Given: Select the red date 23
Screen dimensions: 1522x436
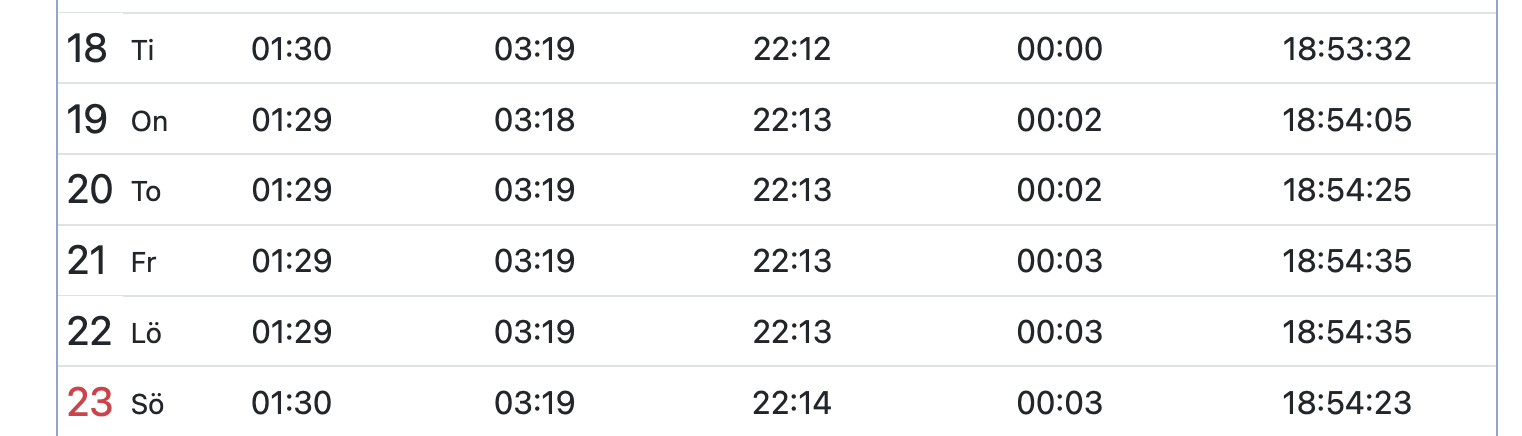Looking at the screenshot, I should (x=89, y=403).
